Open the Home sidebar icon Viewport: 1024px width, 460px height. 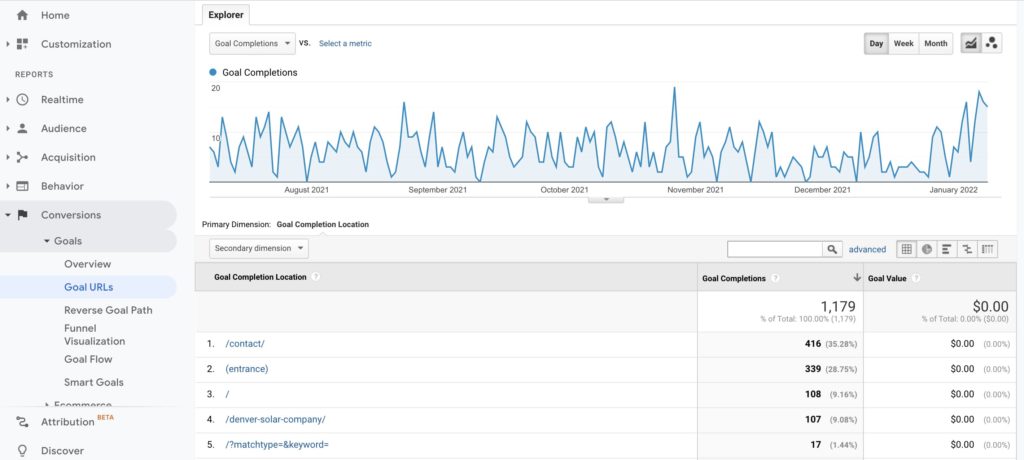tap(22, 15)
